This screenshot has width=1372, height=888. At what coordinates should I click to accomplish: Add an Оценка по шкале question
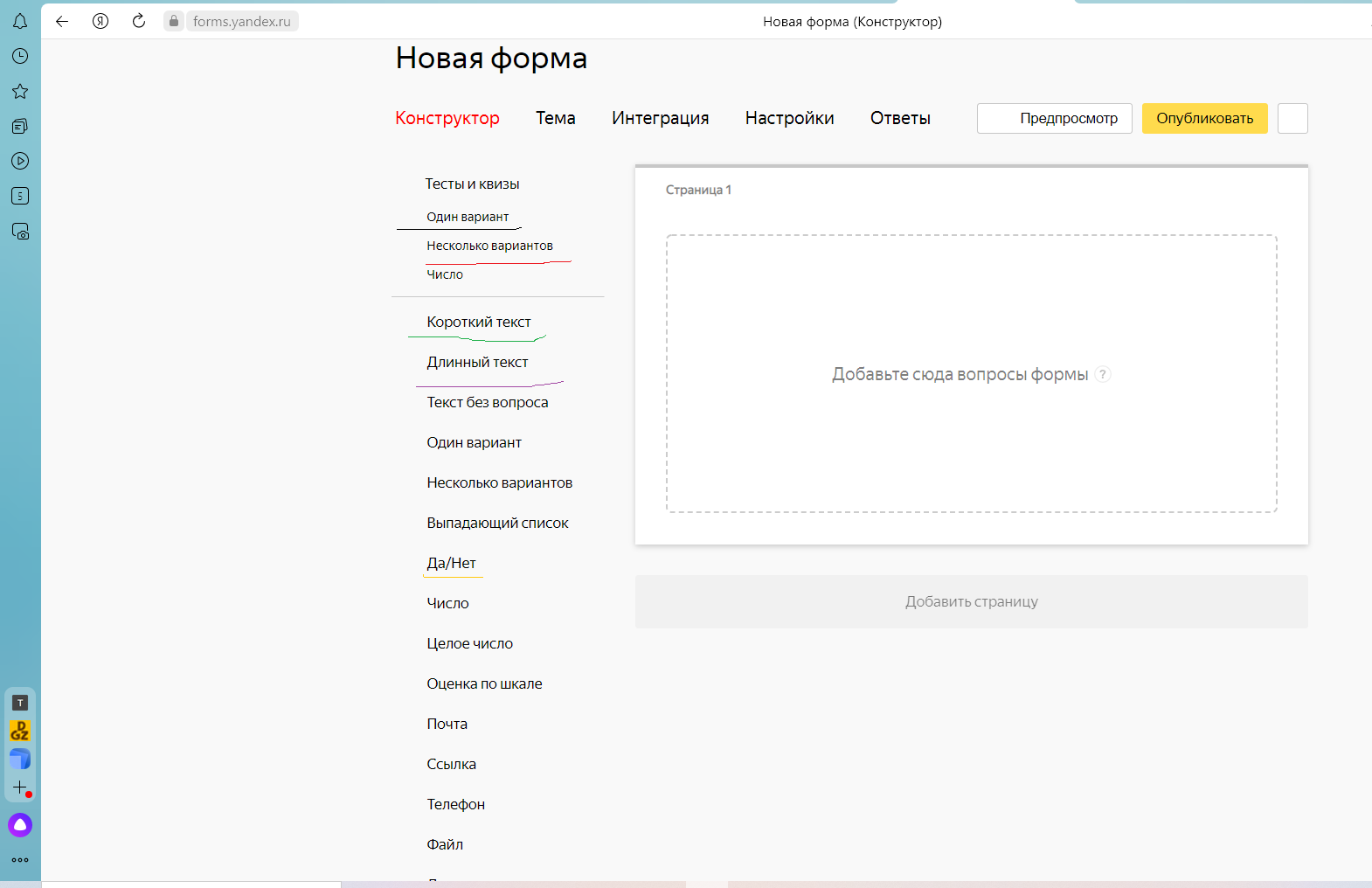tap(484, 683)
